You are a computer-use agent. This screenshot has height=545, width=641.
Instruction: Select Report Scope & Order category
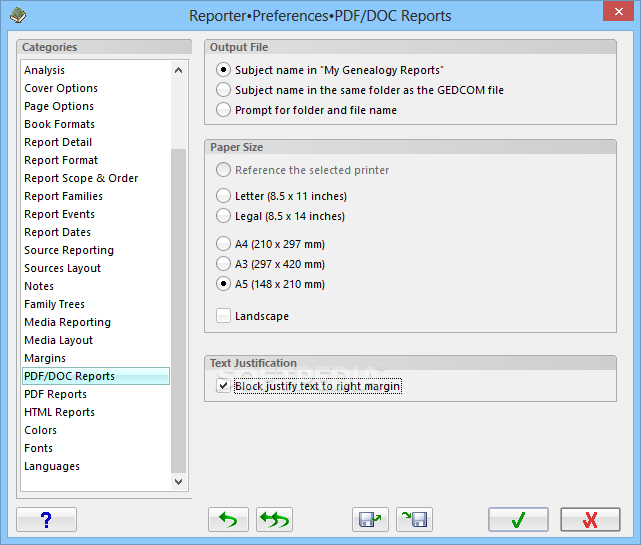tap(96, 178)
